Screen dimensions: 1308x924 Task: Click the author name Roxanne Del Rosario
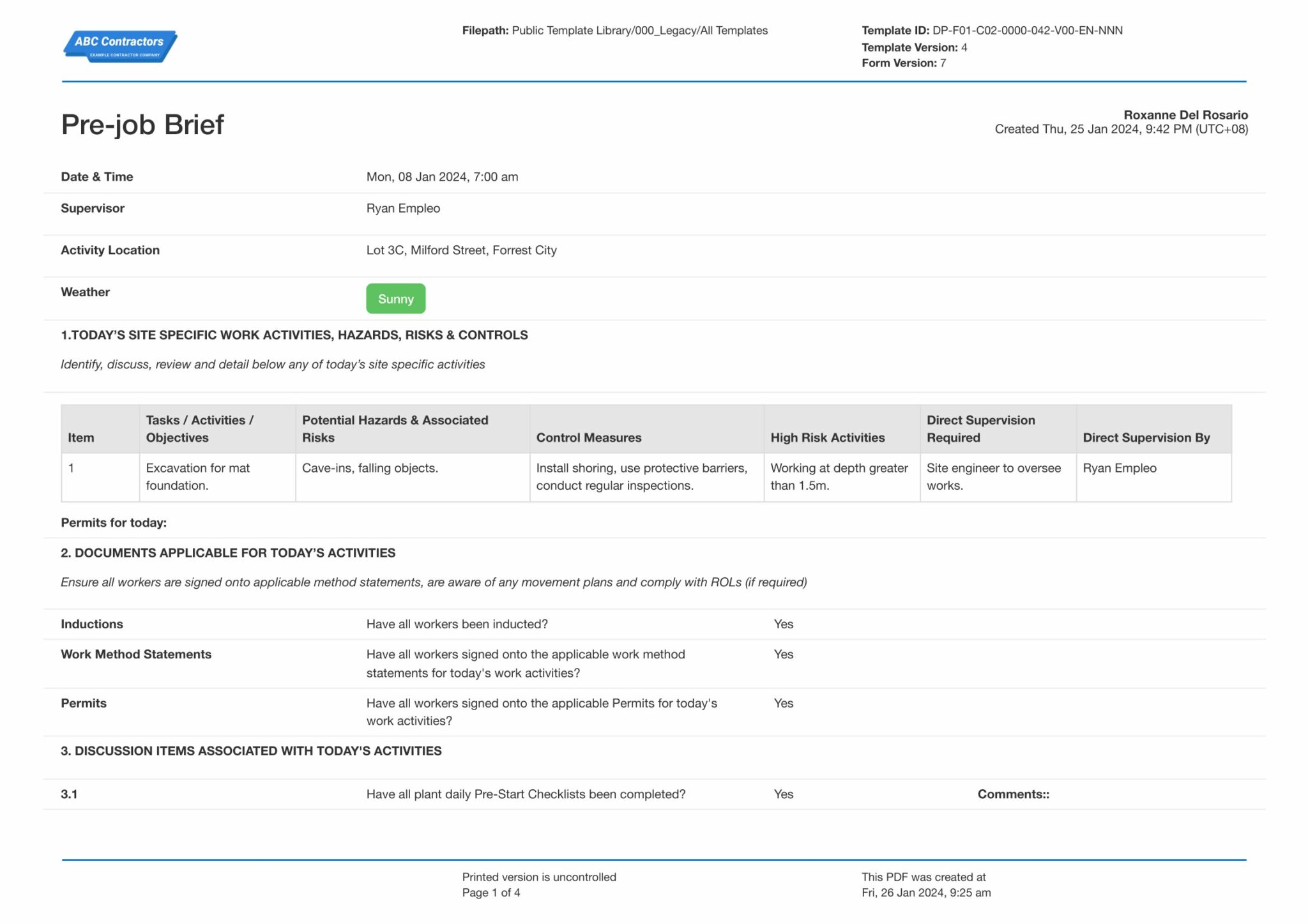click(1185, 115)
